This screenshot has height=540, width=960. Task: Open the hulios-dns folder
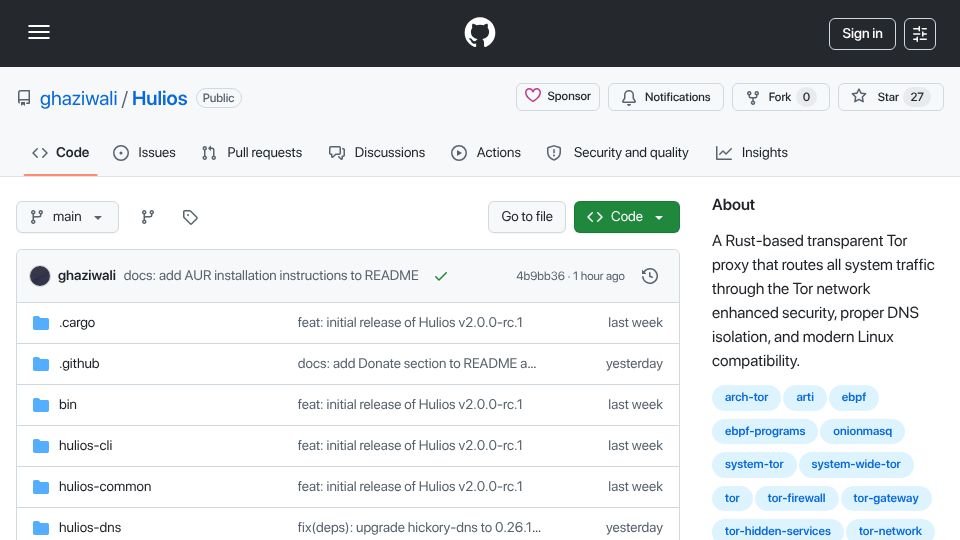click(90, 528)
